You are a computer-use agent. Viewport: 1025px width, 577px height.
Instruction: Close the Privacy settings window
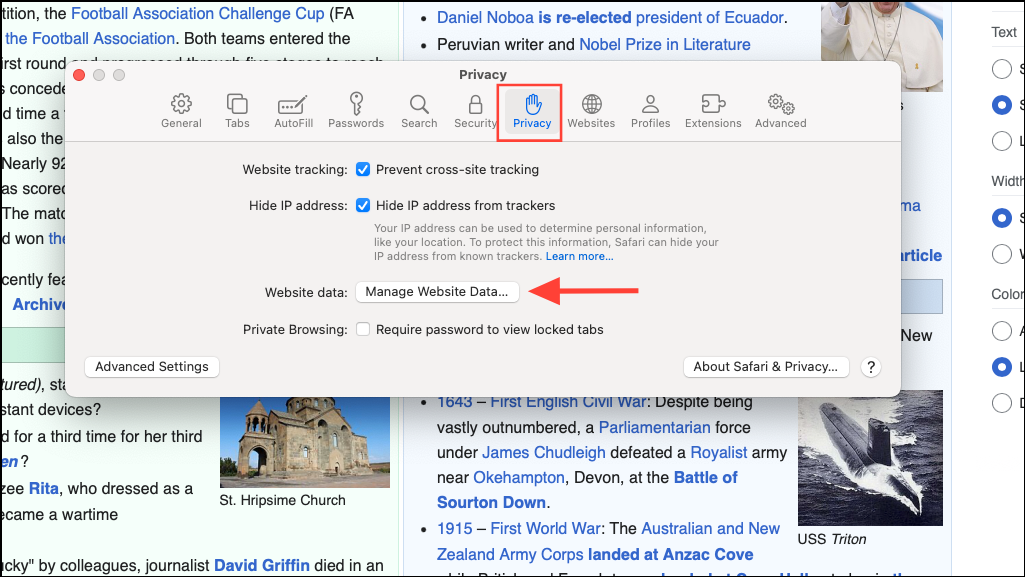tap(79, 75)
